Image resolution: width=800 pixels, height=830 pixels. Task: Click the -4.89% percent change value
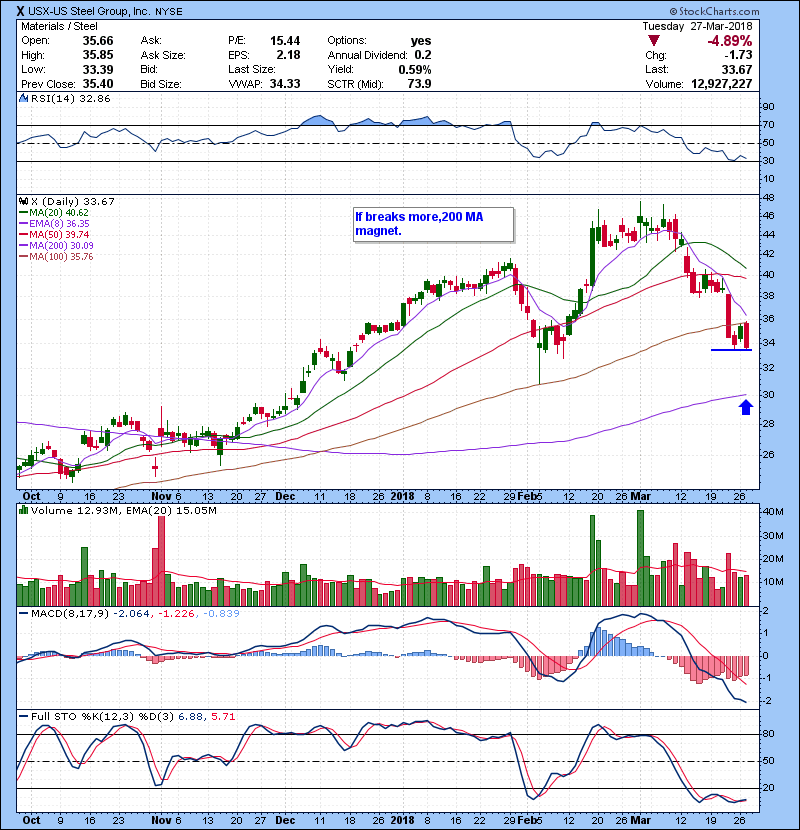coord(729,41)
